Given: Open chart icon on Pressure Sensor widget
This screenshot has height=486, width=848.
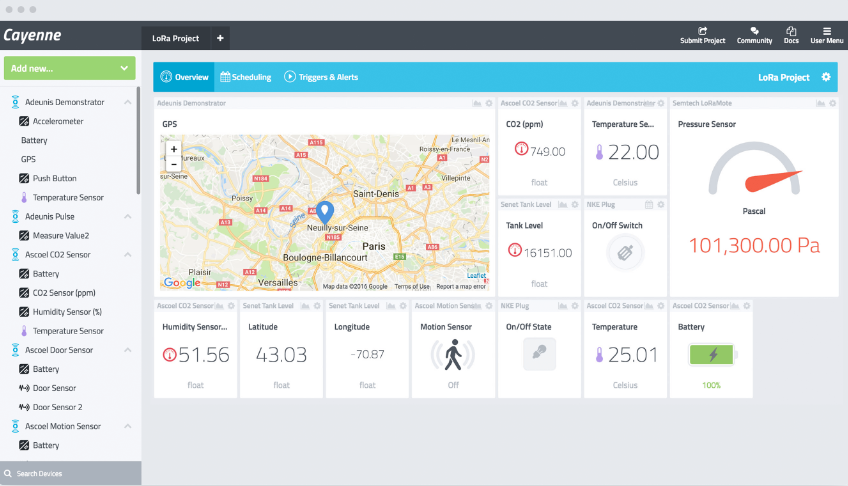Looking at the screenshot, I should tap(820, 103).
